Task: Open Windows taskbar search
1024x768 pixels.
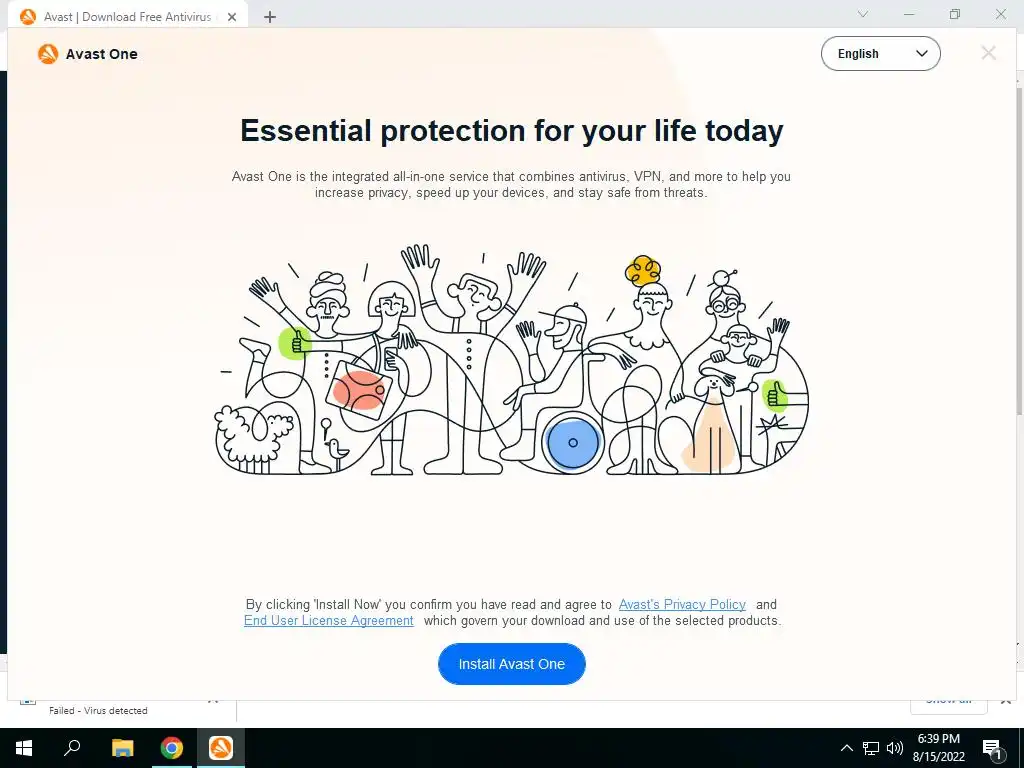Action: tap(72, 748)
